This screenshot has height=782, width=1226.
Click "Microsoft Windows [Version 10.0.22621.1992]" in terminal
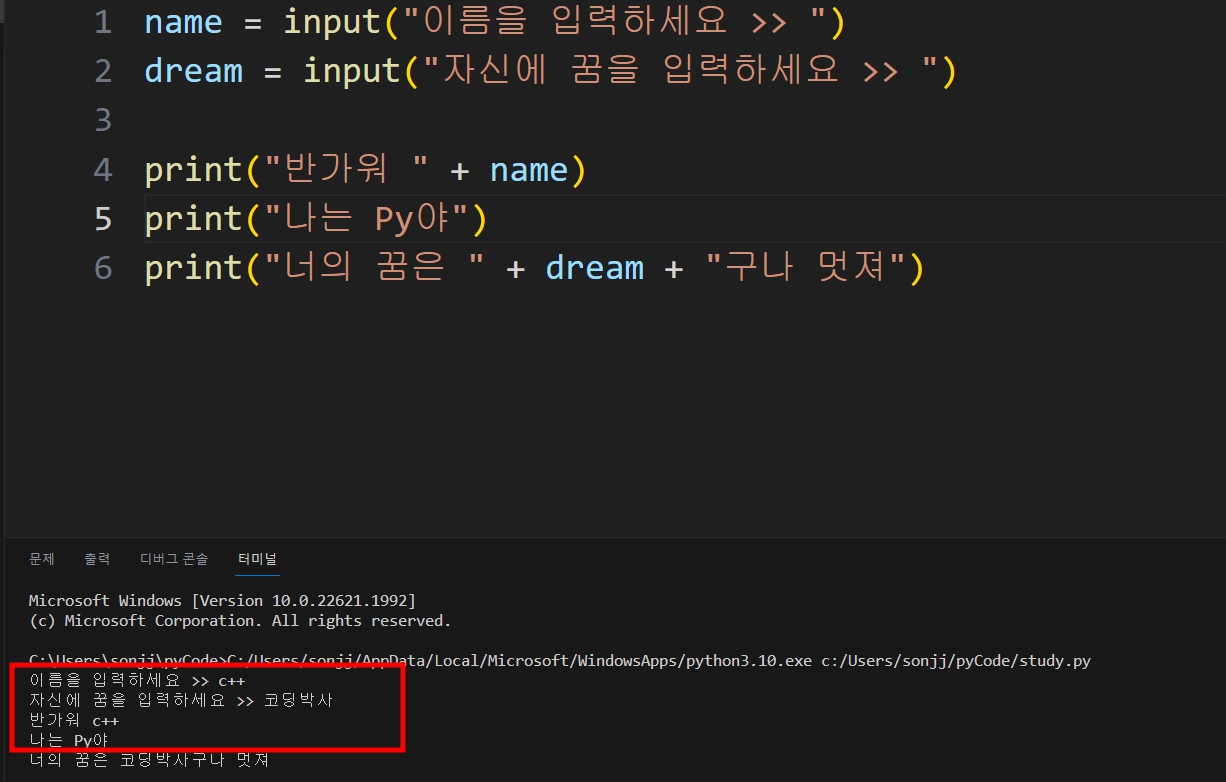[x=222, y=601]
